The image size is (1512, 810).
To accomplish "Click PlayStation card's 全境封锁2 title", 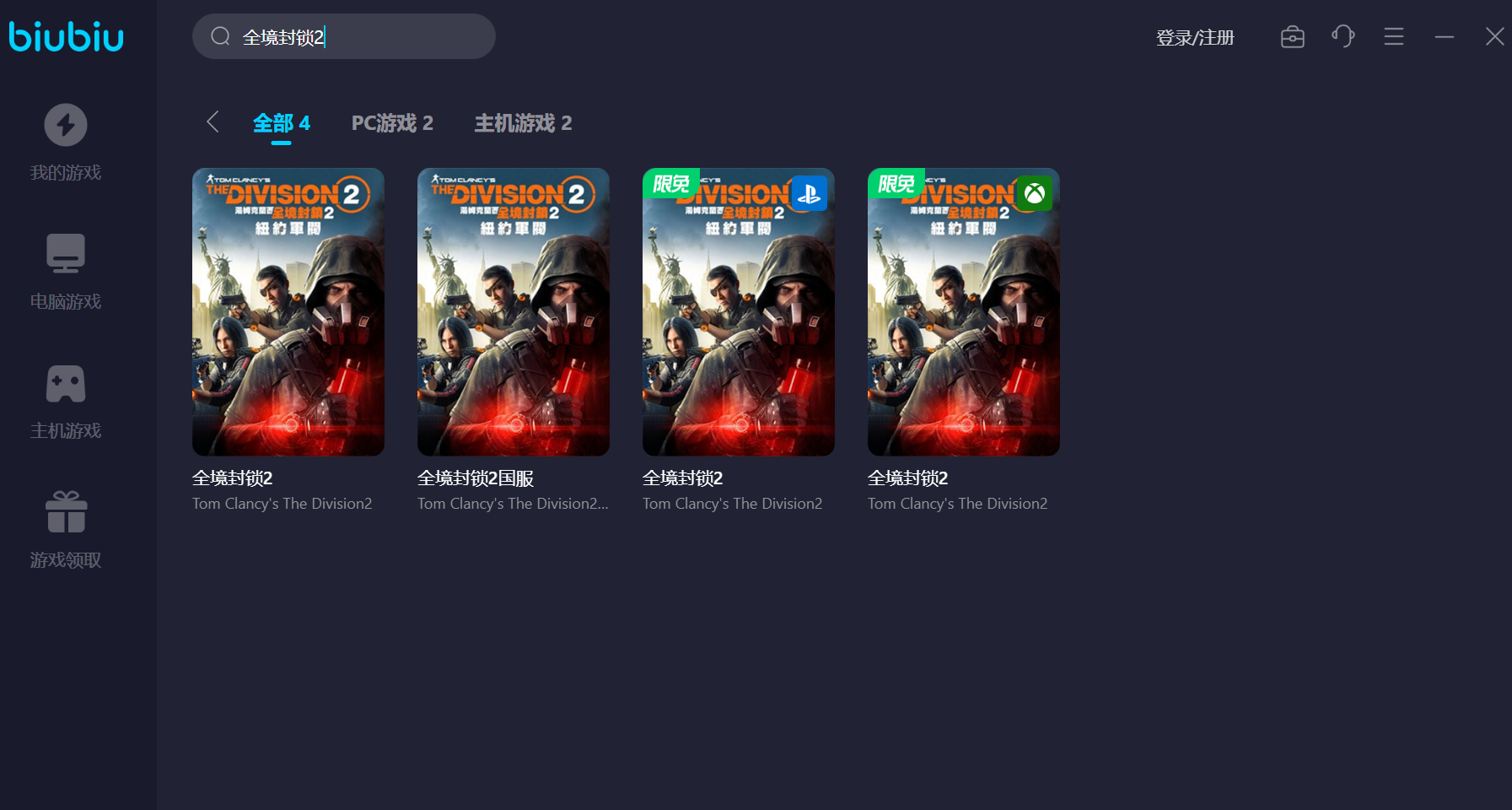I will click(x=683, y=478).
